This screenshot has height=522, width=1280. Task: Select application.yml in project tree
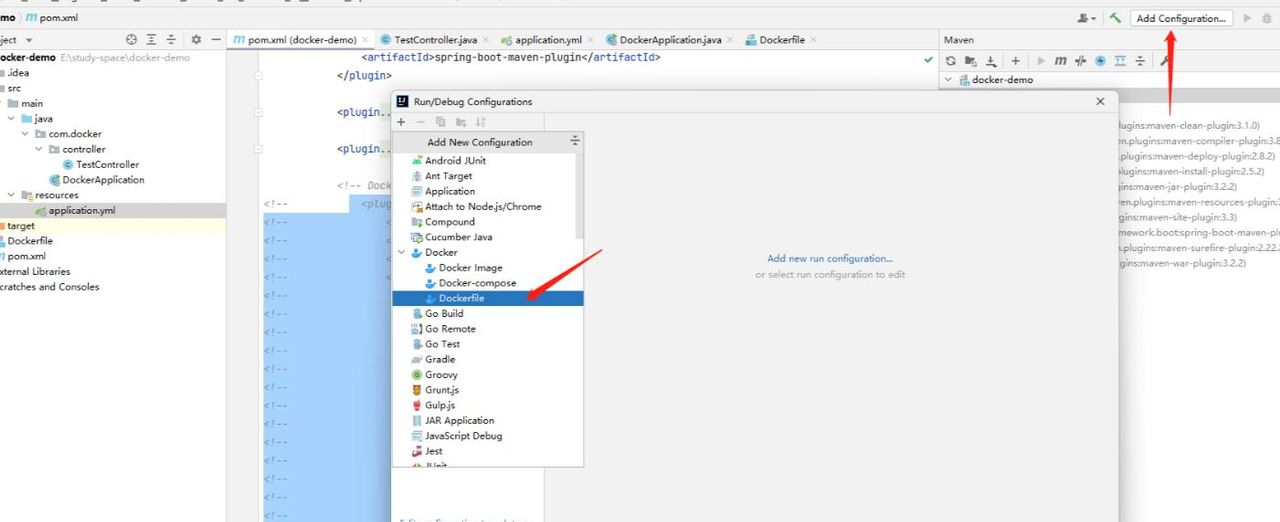tap(81, 211)
